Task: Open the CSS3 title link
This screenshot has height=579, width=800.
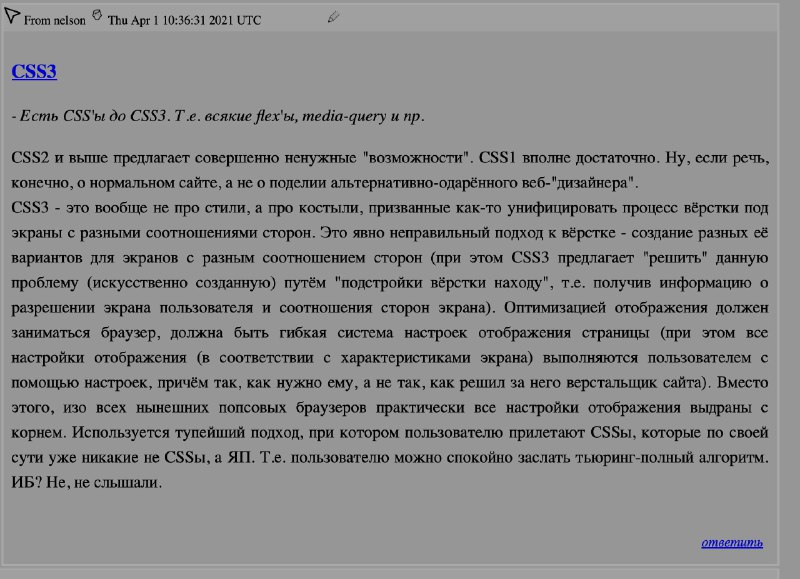Action: 34,71
